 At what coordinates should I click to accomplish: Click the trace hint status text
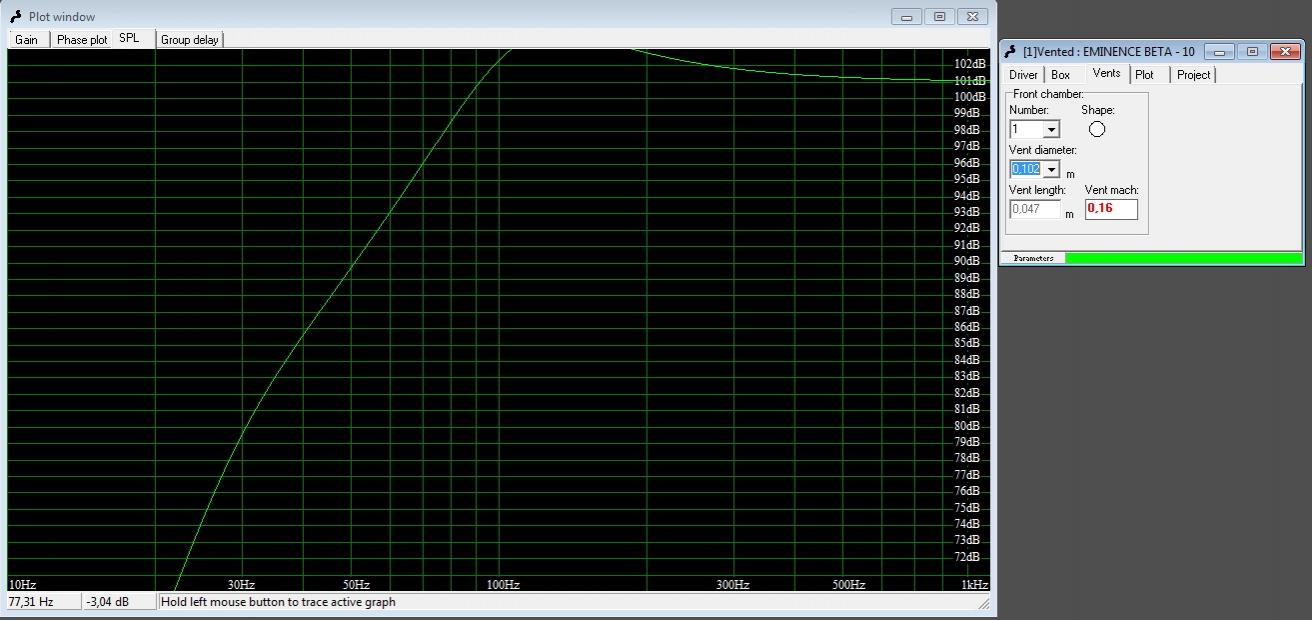(x=278, y=602)
